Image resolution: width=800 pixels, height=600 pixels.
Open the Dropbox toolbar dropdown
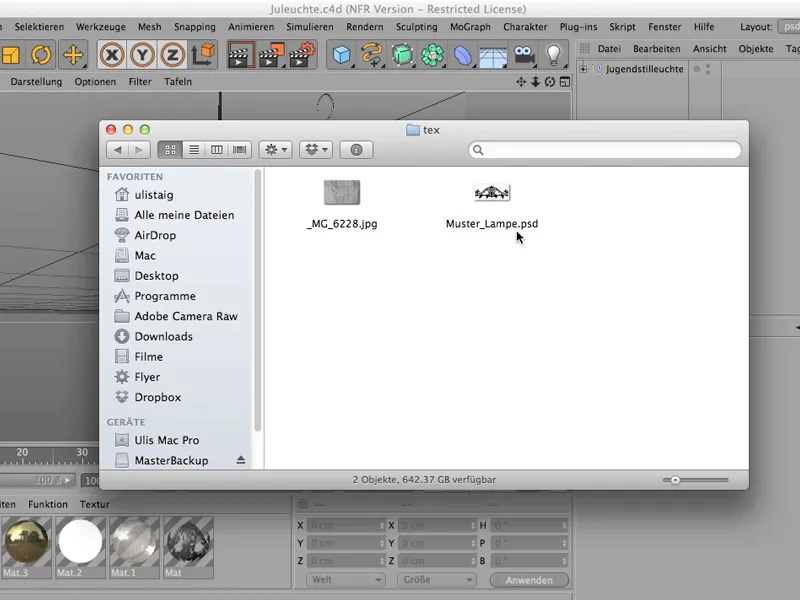coord(316,149)
